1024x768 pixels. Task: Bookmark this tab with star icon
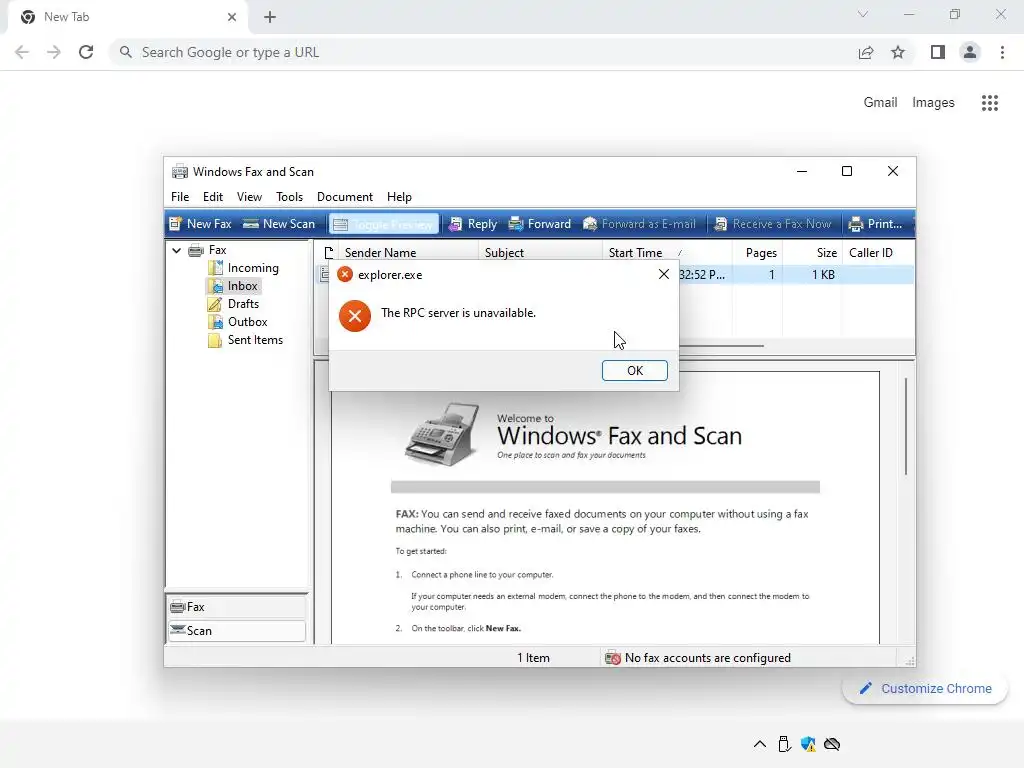coord(898,52)
